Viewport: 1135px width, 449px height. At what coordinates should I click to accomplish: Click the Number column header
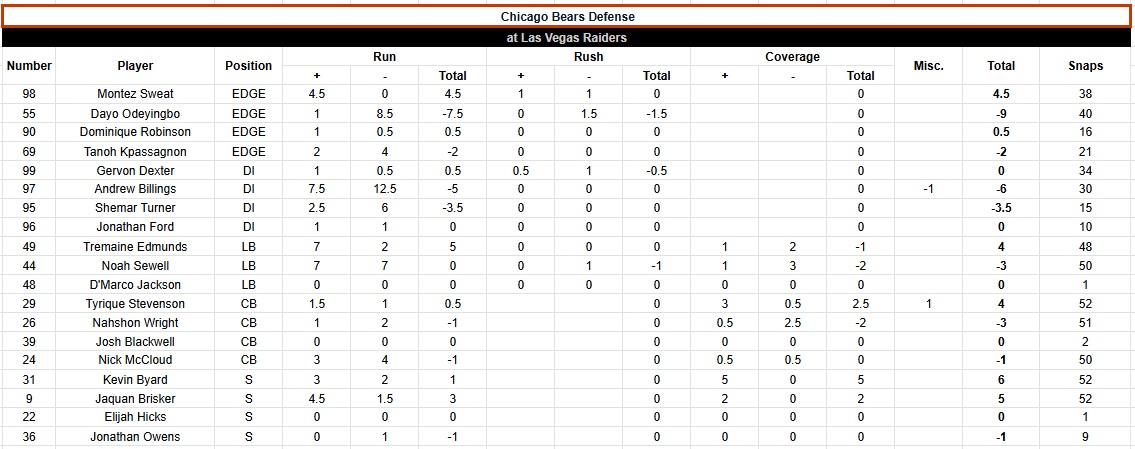tap(28, 66)
